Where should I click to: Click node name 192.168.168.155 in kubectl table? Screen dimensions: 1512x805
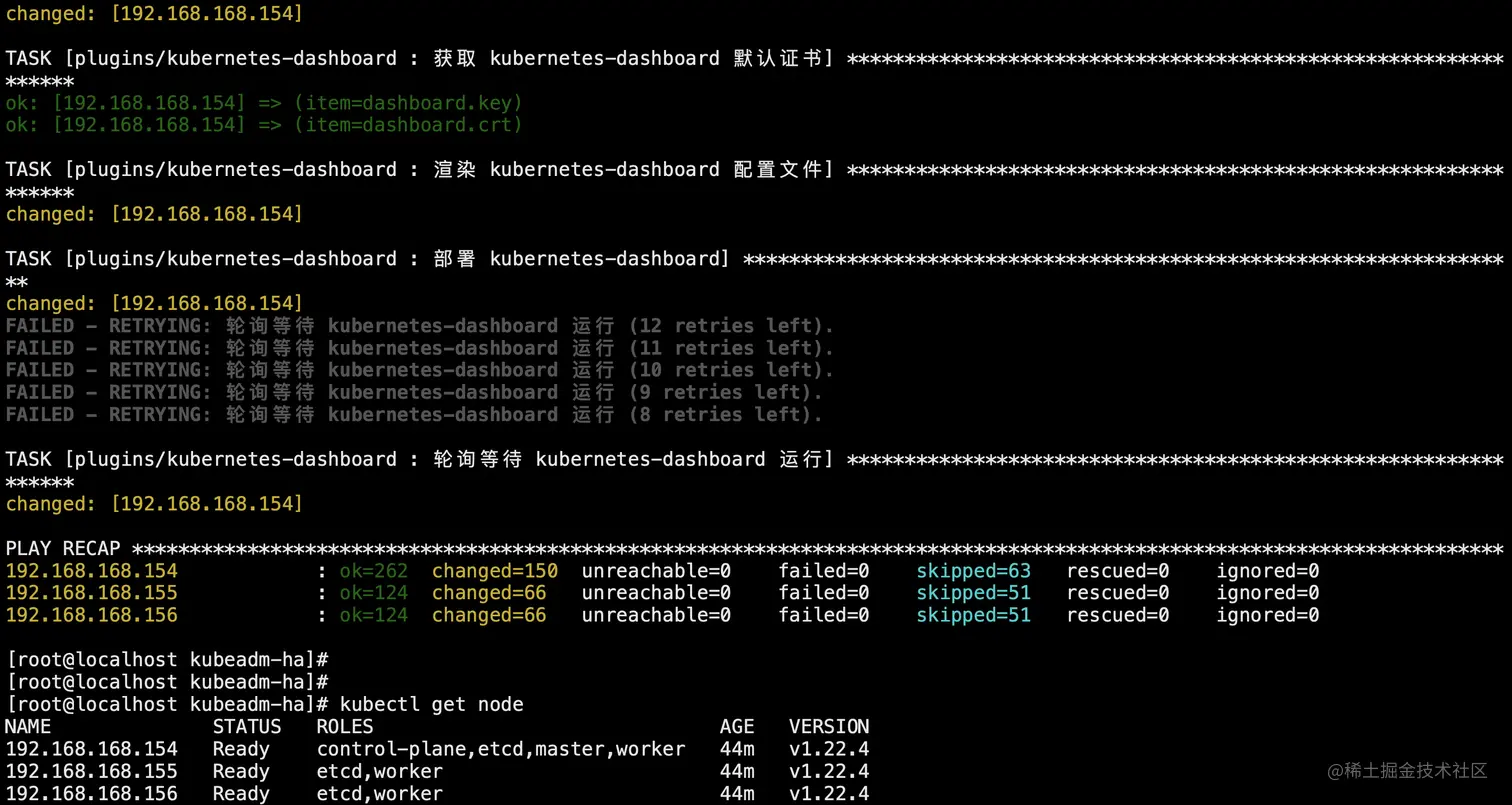point(92,771)
